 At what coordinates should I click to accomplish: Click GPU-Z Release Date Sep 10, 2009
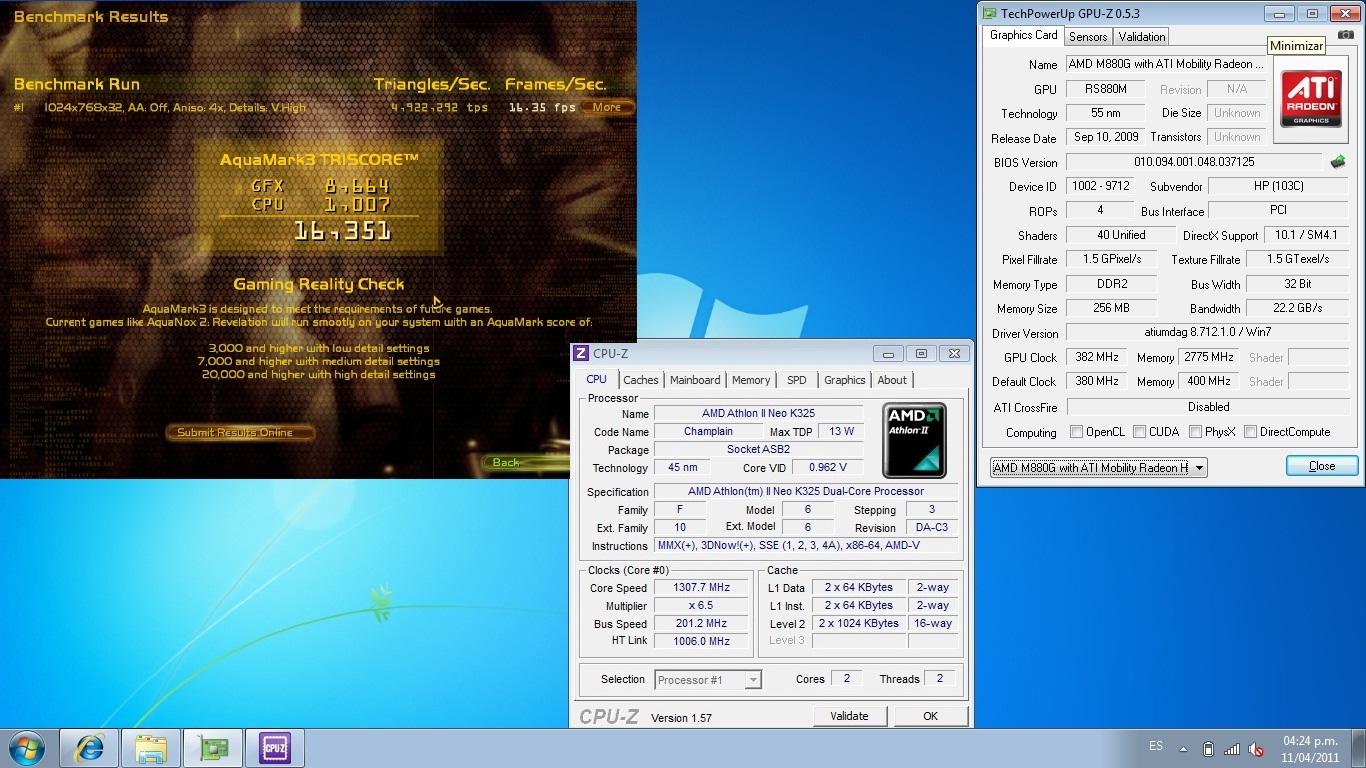tap(1105, 137)
